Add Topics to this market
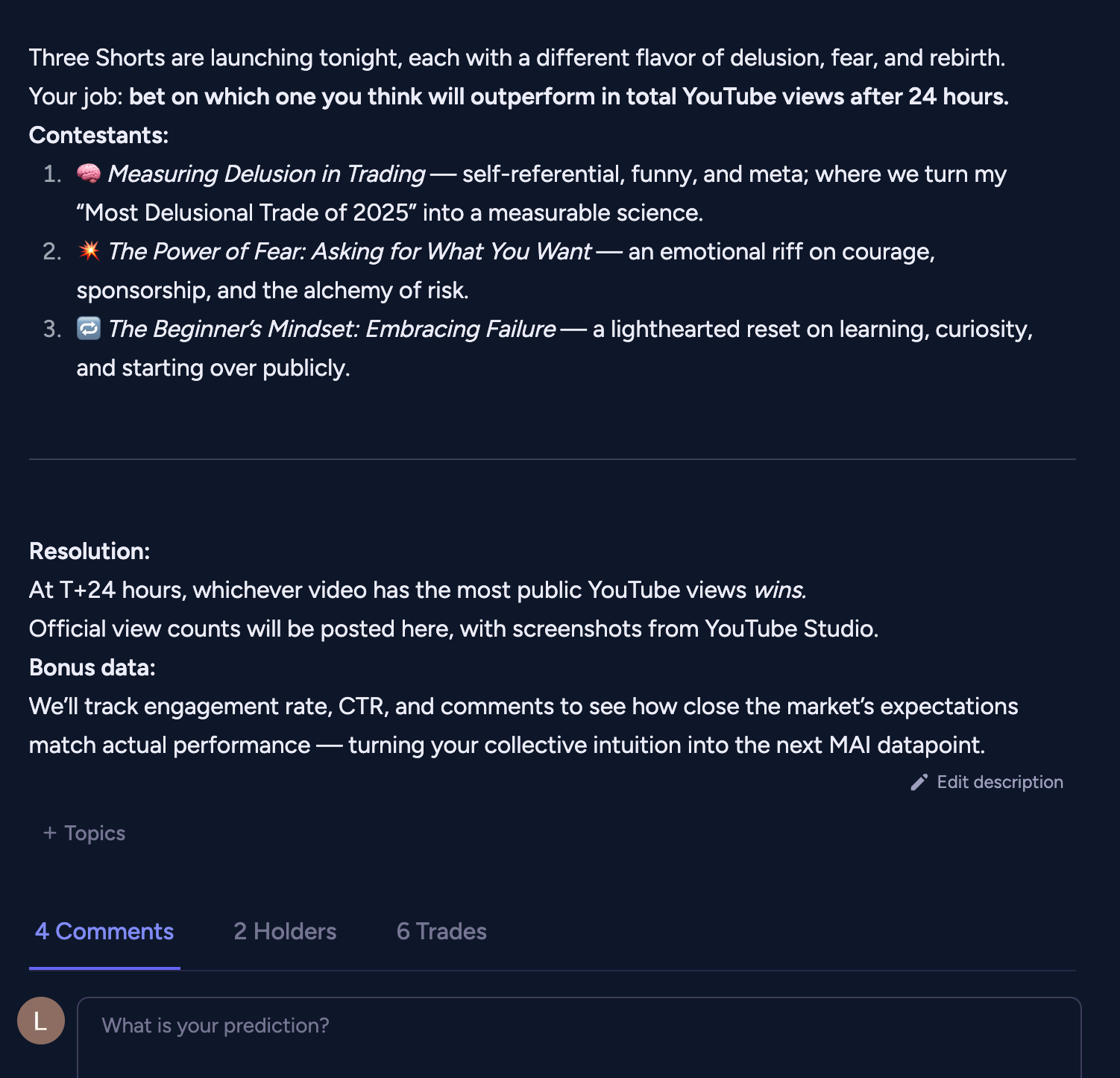The width and height of the screenshot is (1120, 1078). tap(94, 833)
